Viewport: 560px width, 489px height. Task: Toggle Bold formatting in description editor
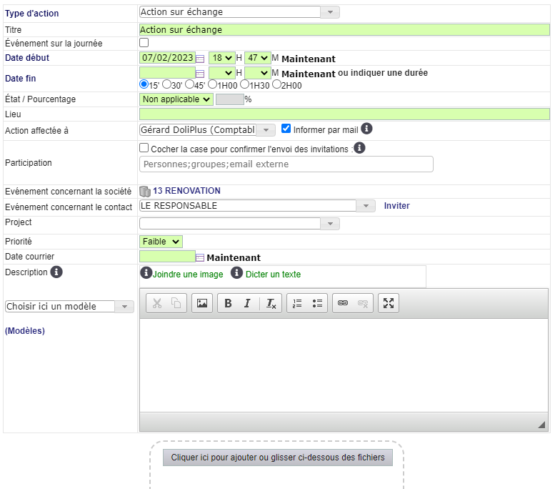(228, 304)
